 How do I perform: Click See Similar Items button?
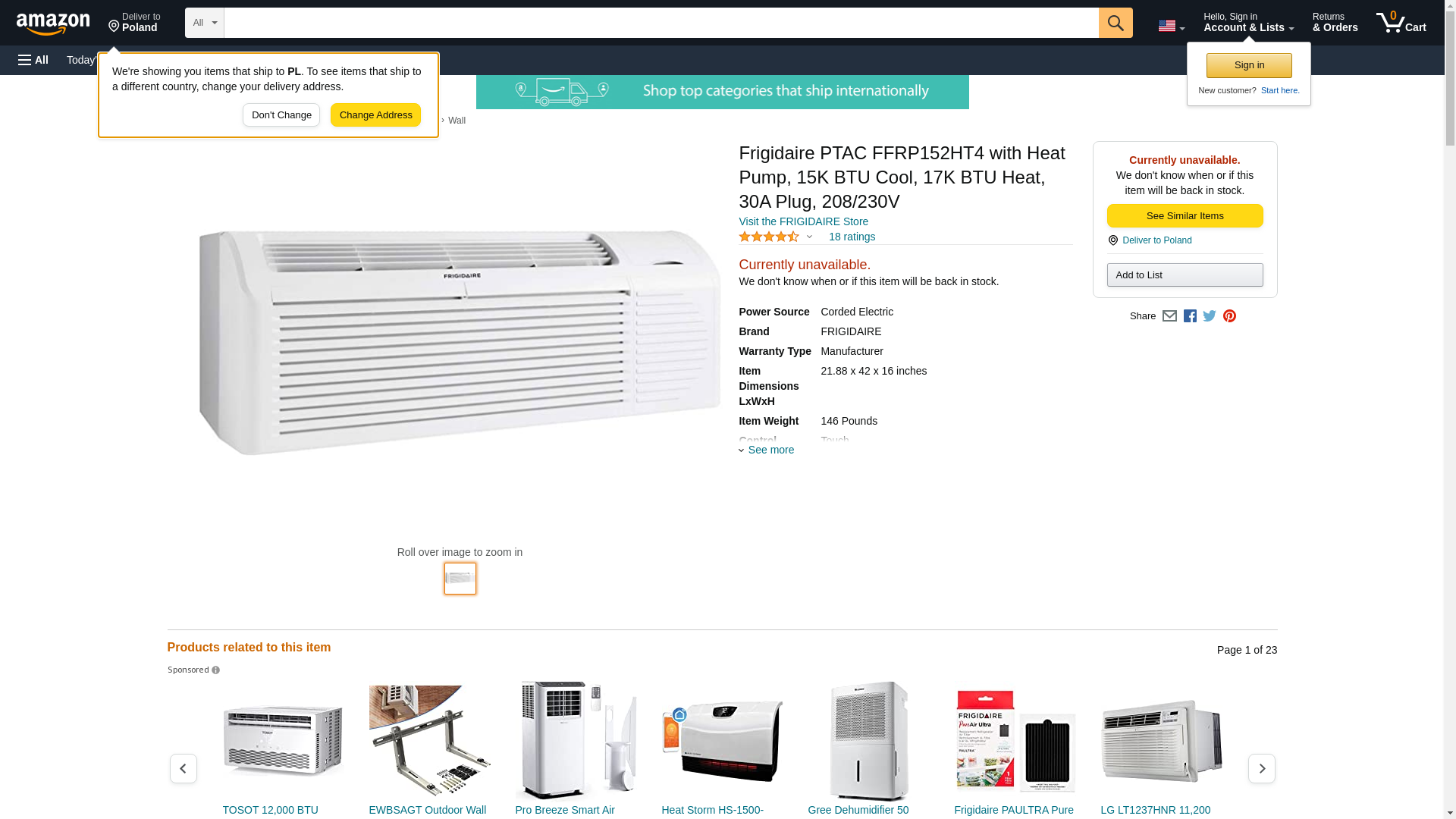coord(1185,216)
